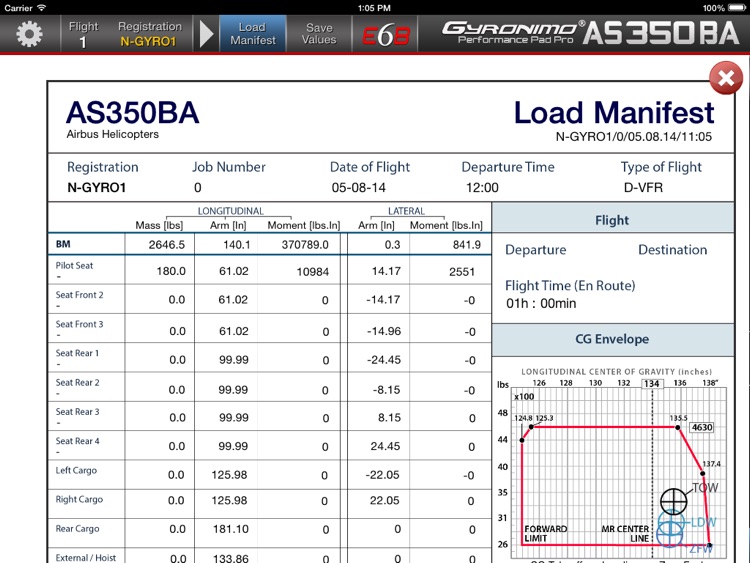Screen dimensions: 750x563
Task: Tap the 4630 weight label on the chart
Action: [702, 427]
